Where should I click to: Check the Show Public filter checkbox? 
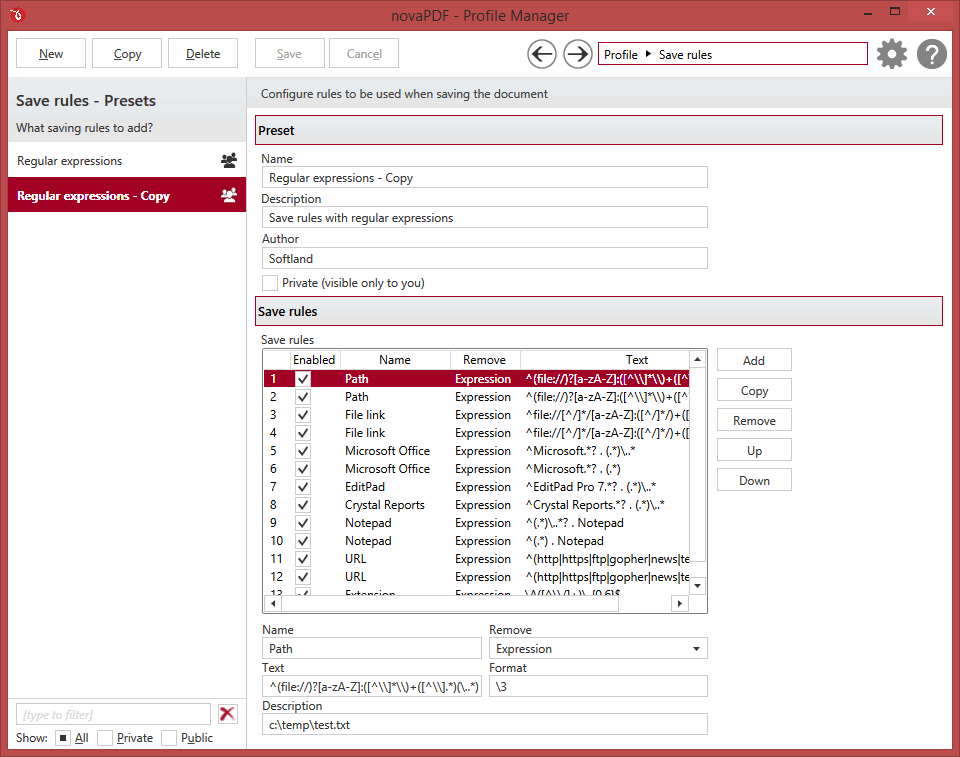pos(169,738)
